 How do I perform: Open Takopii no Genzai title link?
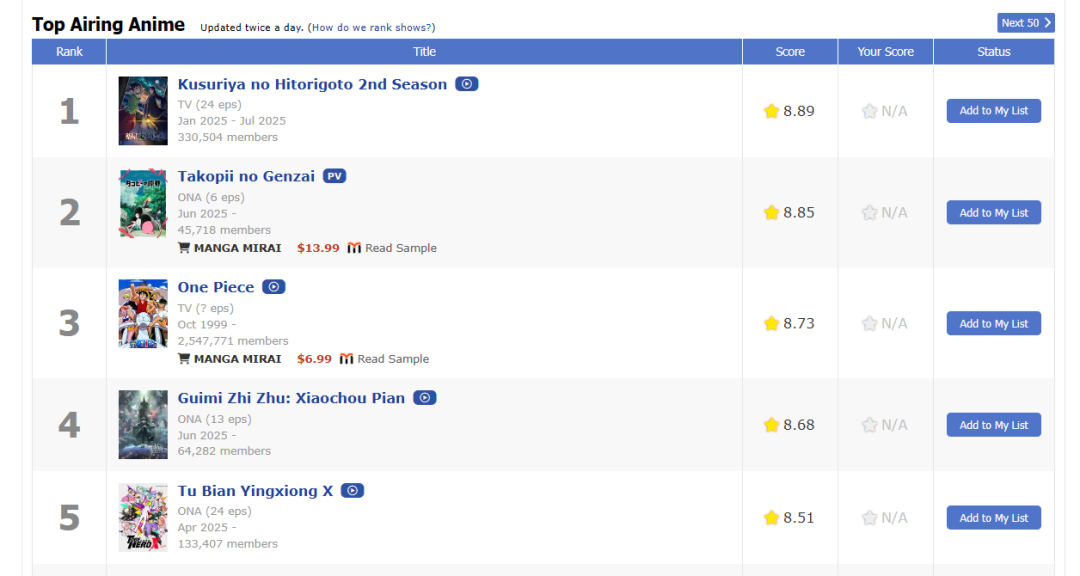(x=246, y=176)
